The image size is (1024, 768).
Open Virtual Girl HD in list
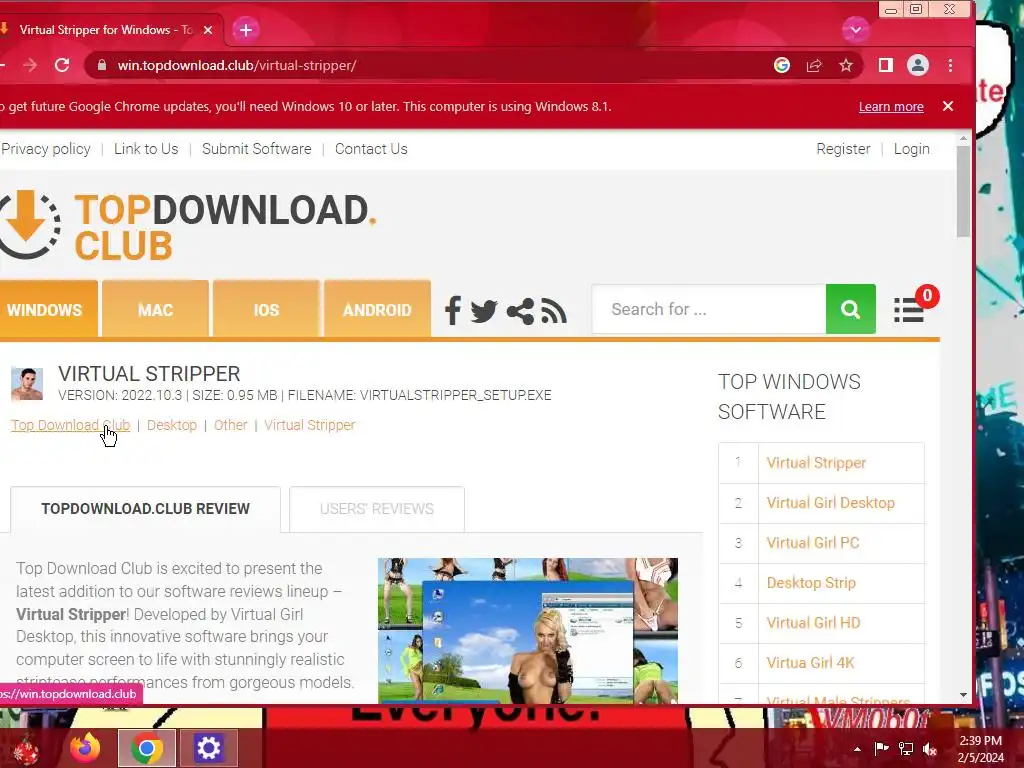(x=814, y=623)
